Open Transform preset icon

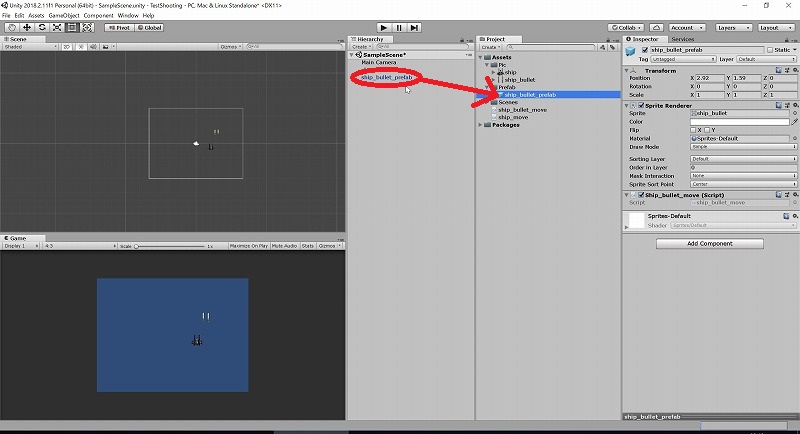787,70
